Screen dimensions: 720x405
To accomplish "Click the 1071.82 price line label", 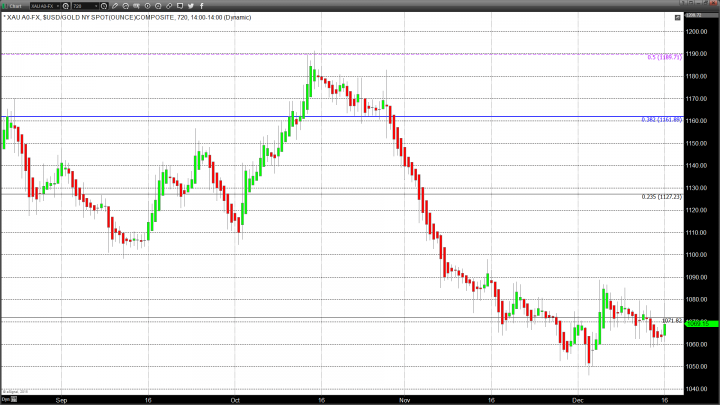I will point(672,321).
